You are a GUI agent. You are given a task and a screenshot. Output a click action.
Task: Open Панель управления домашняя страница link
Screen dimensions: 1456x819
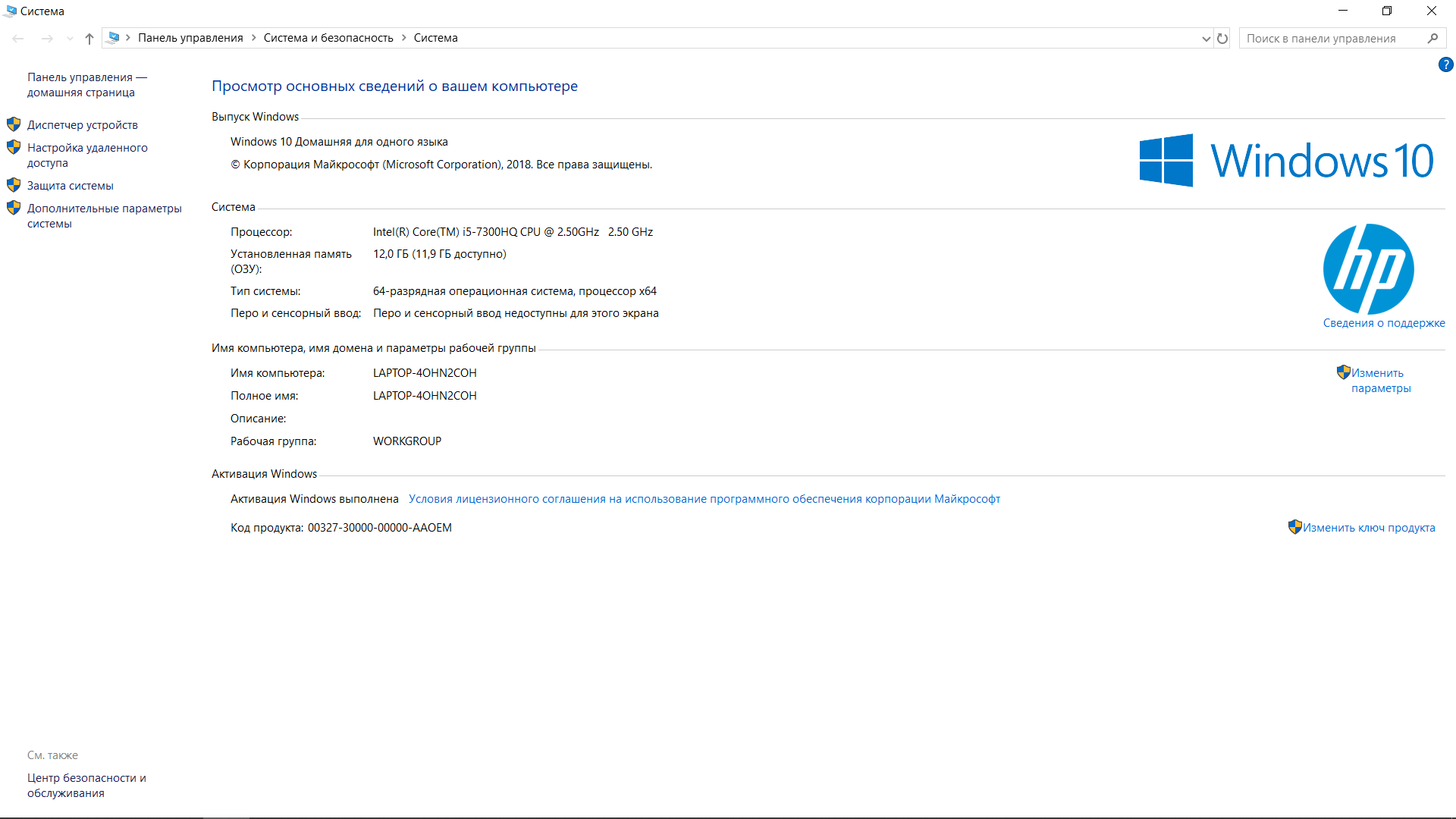click(x=87, y=85)
